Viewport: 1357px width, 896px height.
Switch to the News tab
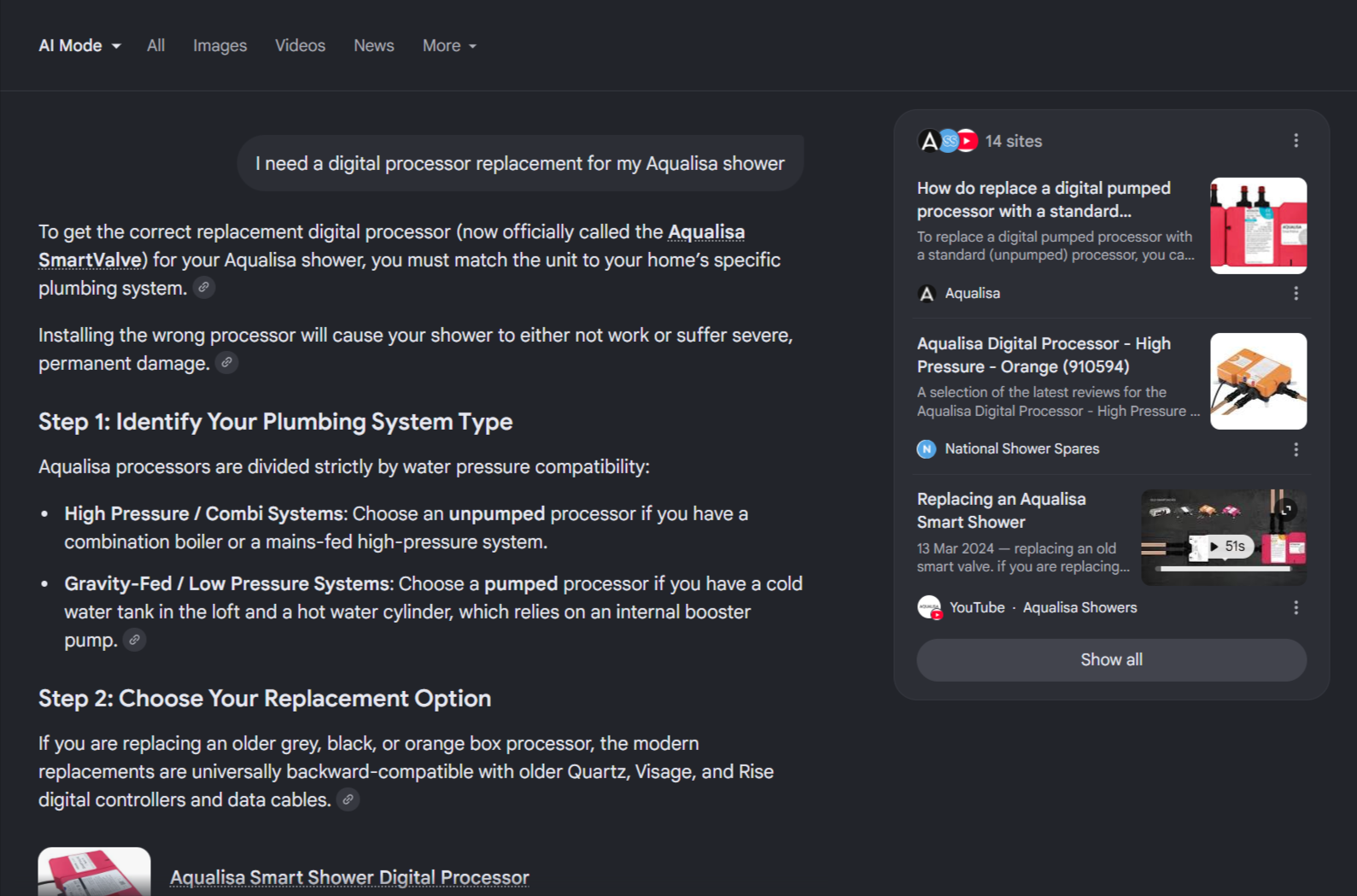pos(374,46)
